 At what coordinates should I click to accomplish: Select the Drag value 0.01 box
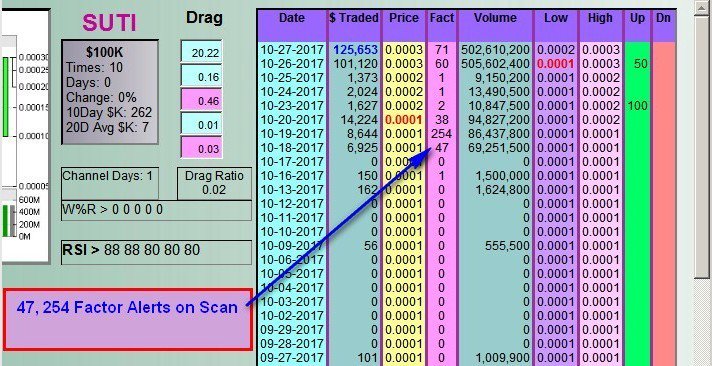202,124
